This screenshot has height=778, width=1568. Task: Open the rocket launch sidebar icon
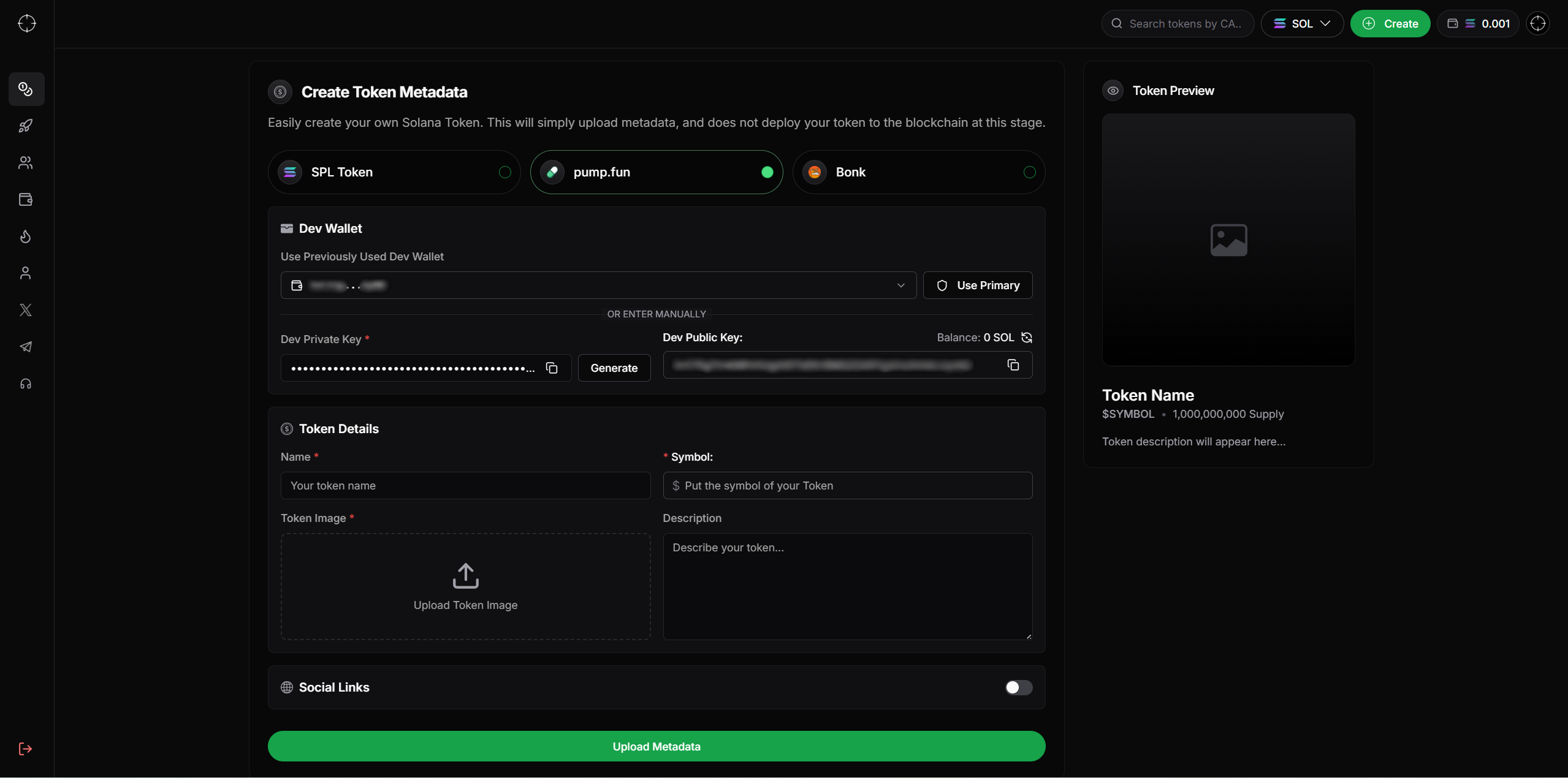tap(26, 126)
